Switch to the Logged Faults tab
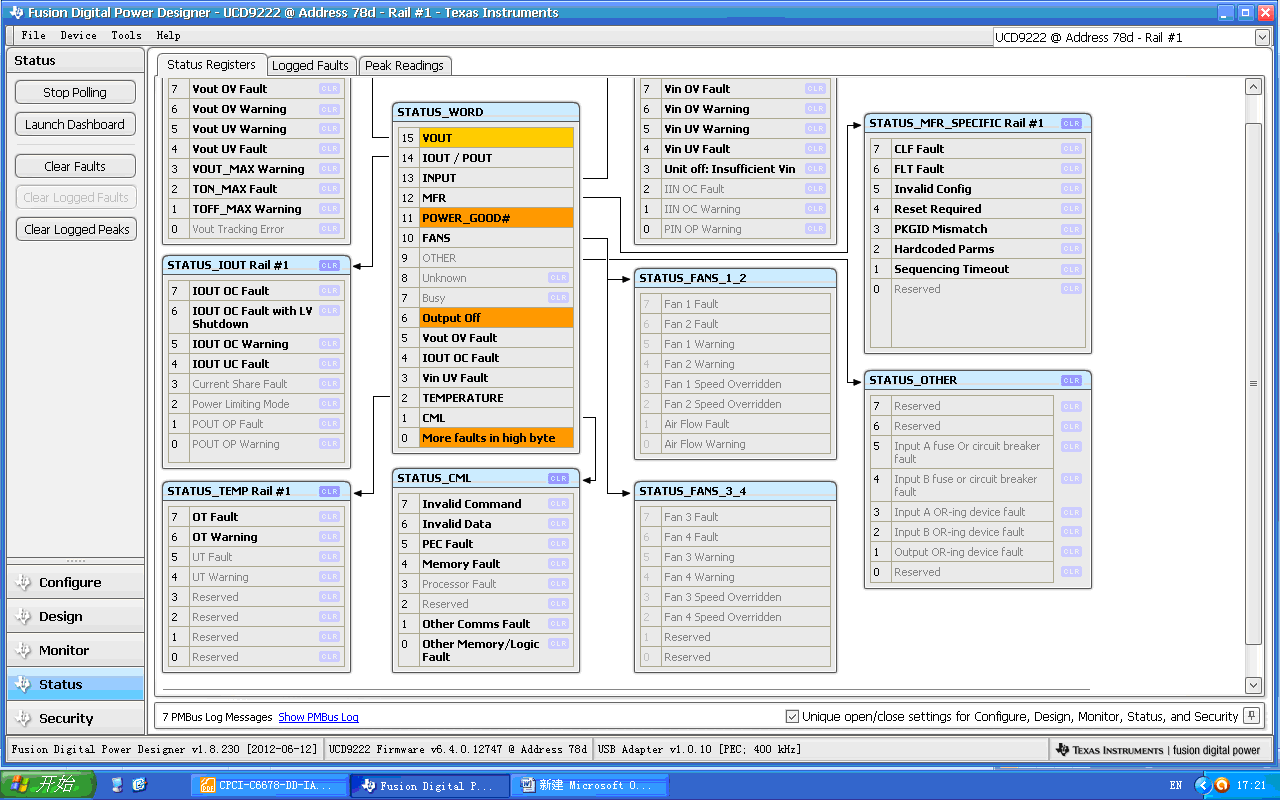The width and height of the screenshot is (1280, 800). coord(311,65)
